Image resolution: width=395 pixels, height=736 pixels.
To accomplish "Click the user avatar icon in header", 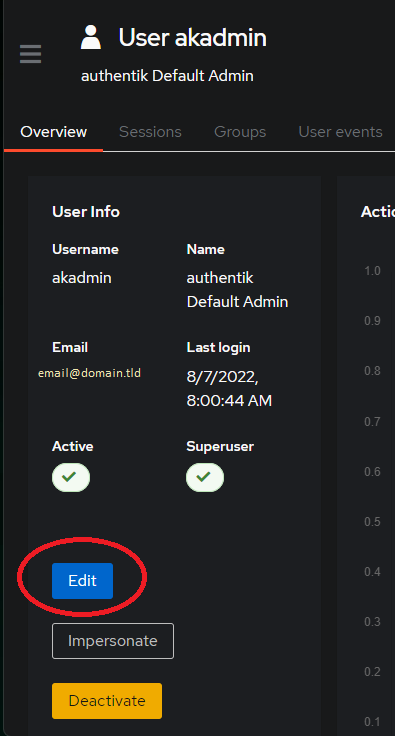I will pyautogui.click(x=91, y=38).
